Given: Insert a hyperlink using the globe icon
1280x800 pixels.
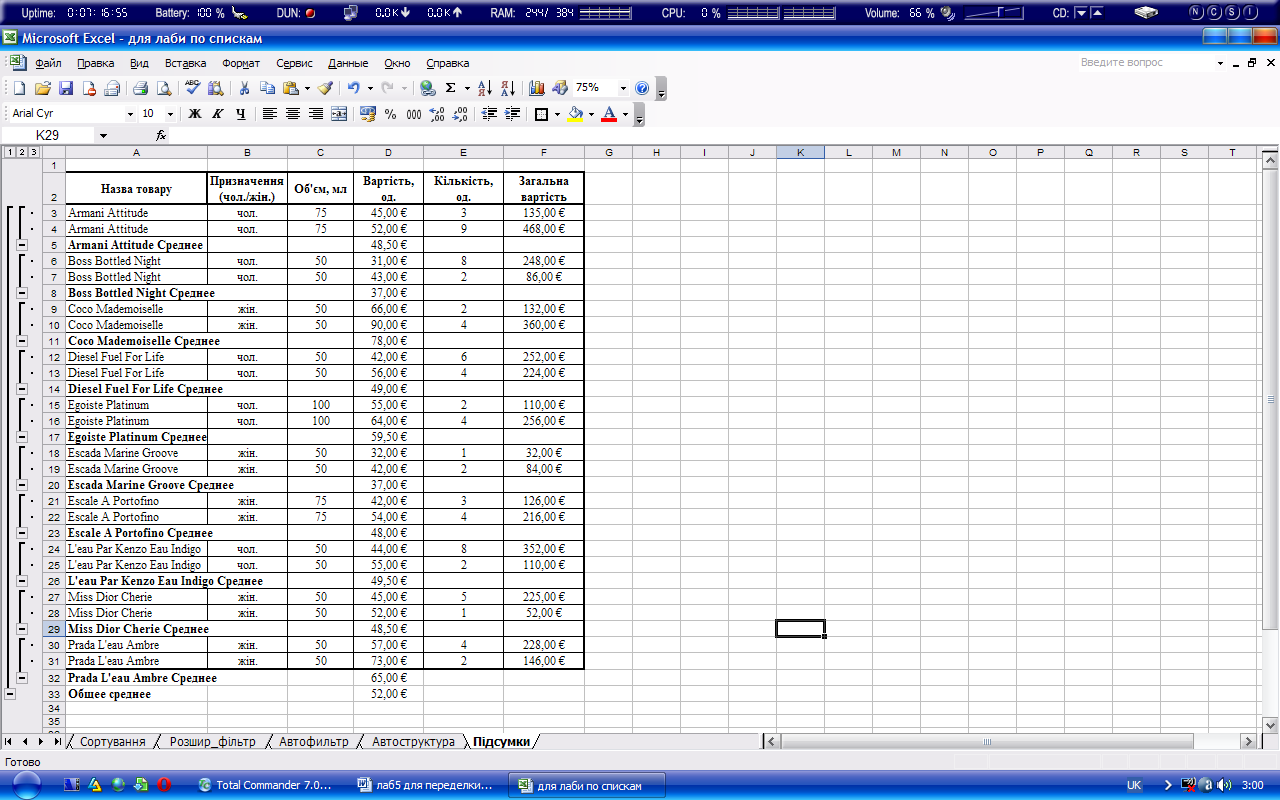Looking at the screenshot, I should pyautogui.click(x=427, y=88).
